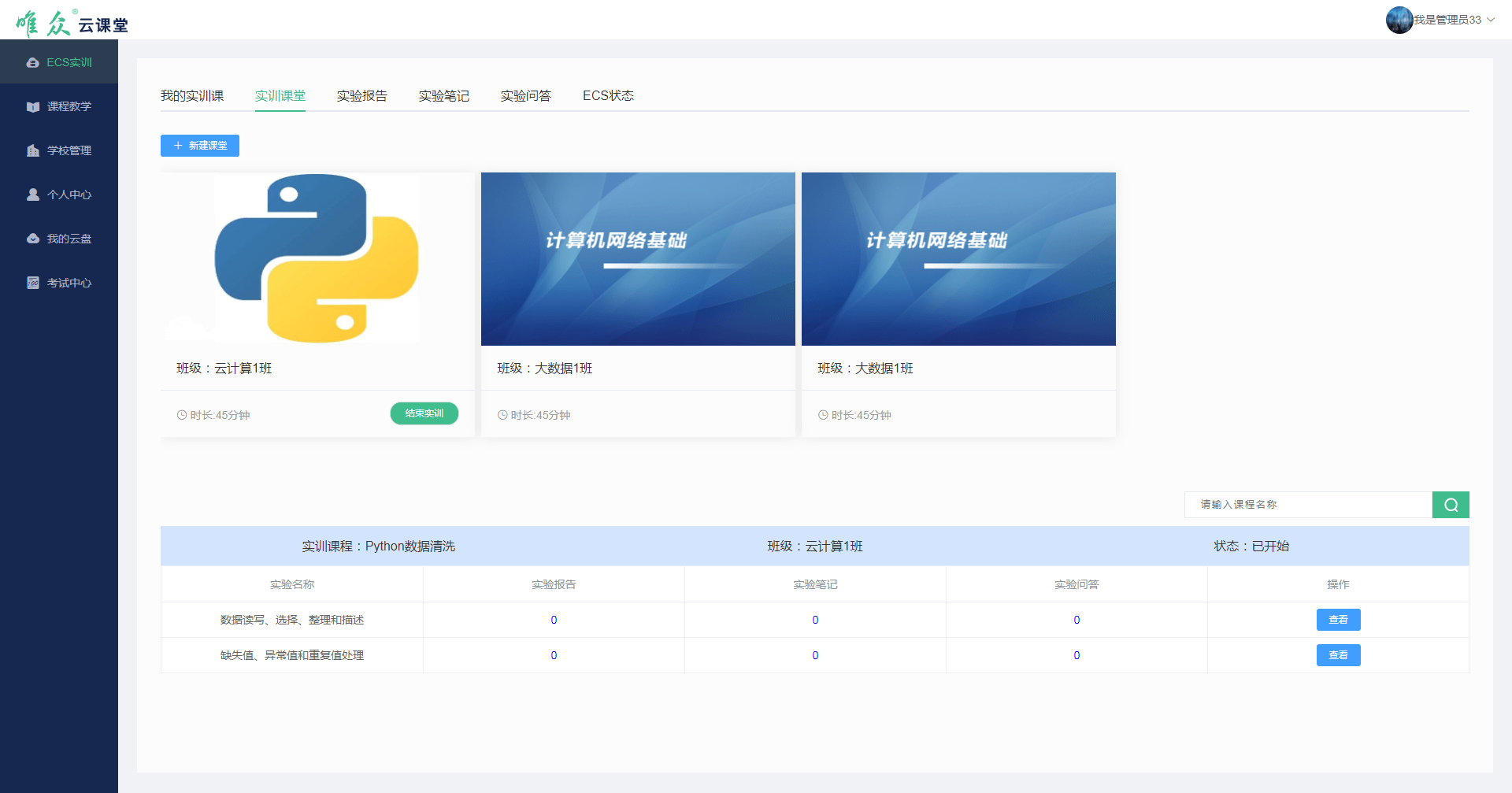Click the ECS实训 cloud icon in sidebar

pyautogui.click(x=32, y=62)
